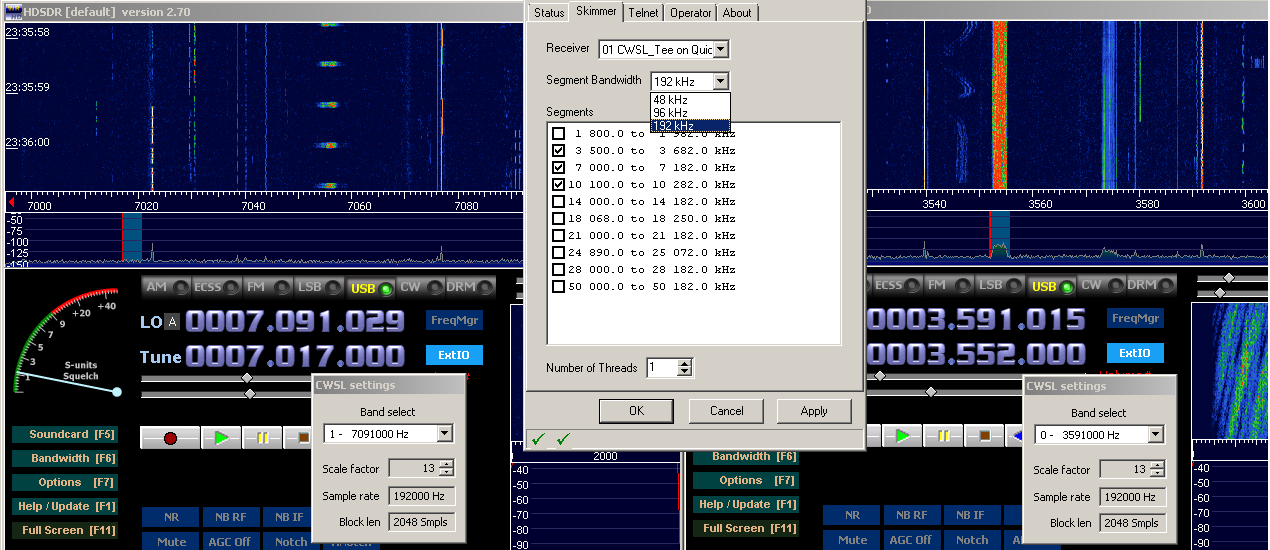Select CW mode in left HDSDR window
This screenshot has height=550, width=1270.
tap(420, 287)
